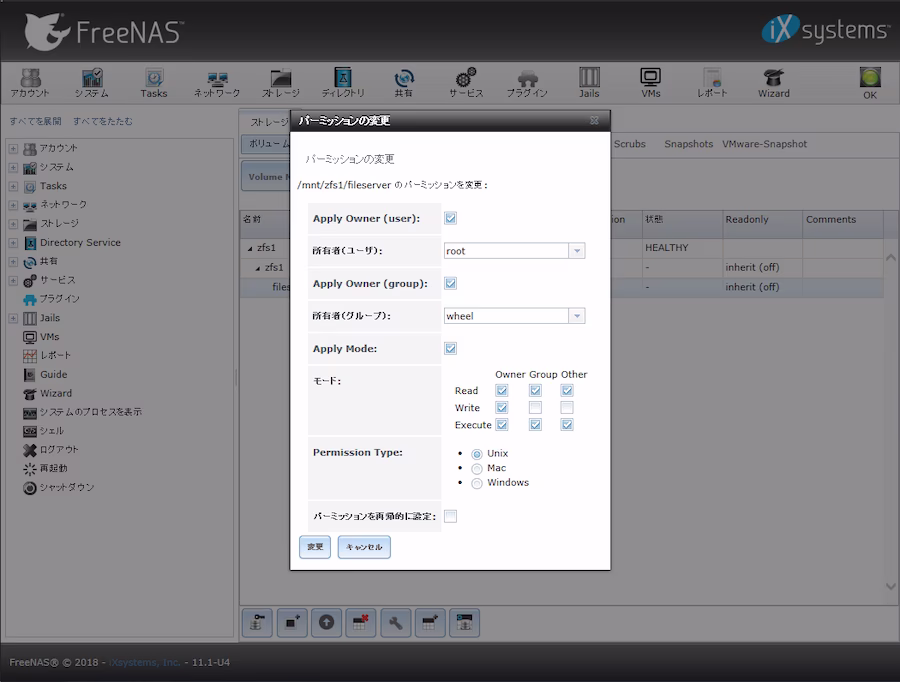Screen dimensions: 900x682
Task: Launch the Wizard toolbar icon
Action: (774, 83)
